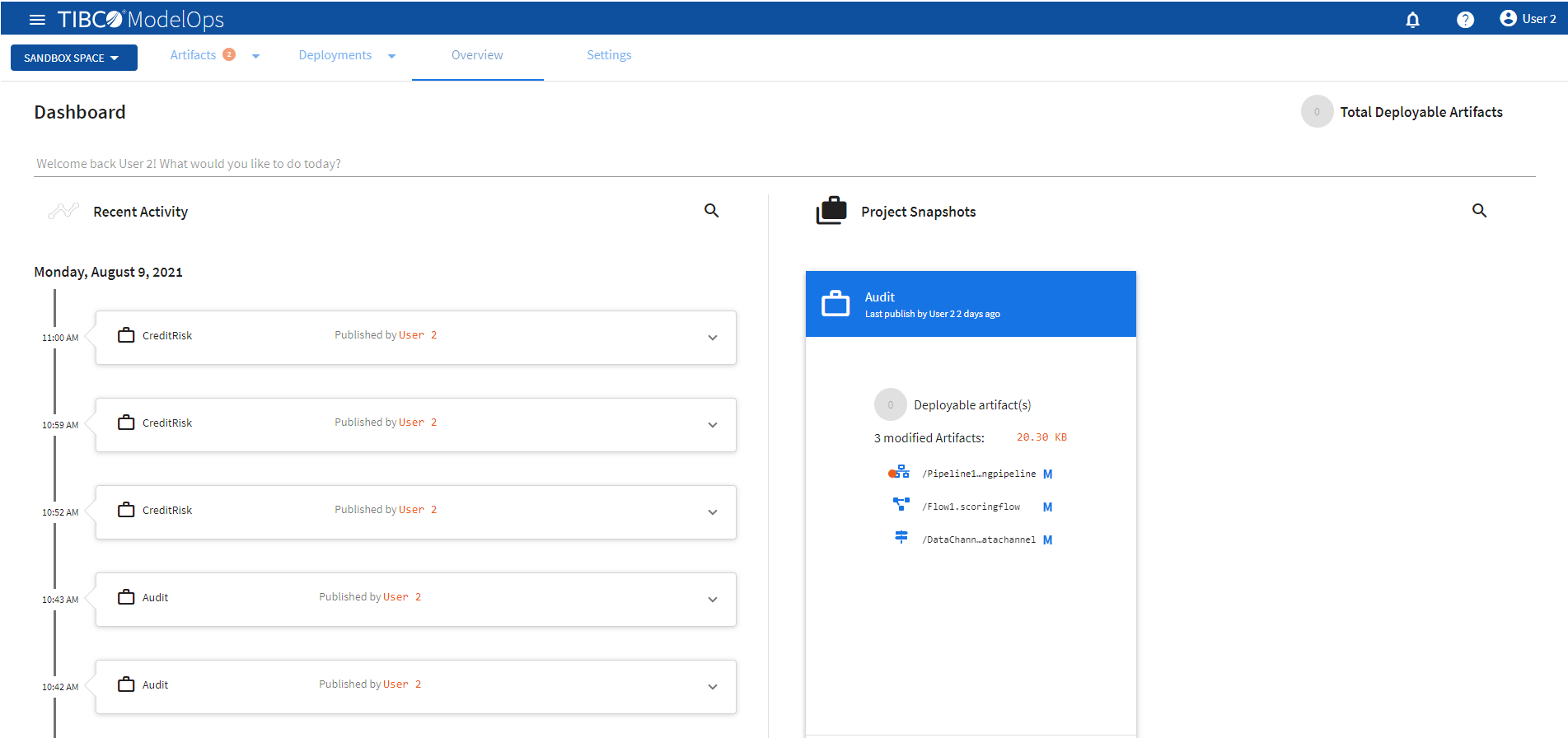The width and height of the screenshot is (1568, 738).
Task: Click the M status on DataChannel row
Action: tap(1047, 539)
